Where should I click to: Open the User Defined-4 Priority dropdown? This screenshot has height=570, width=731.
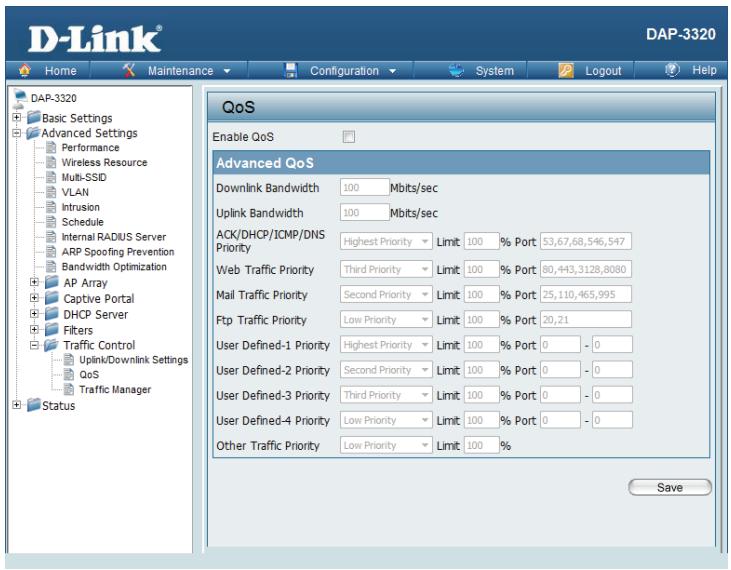point(386,420)
